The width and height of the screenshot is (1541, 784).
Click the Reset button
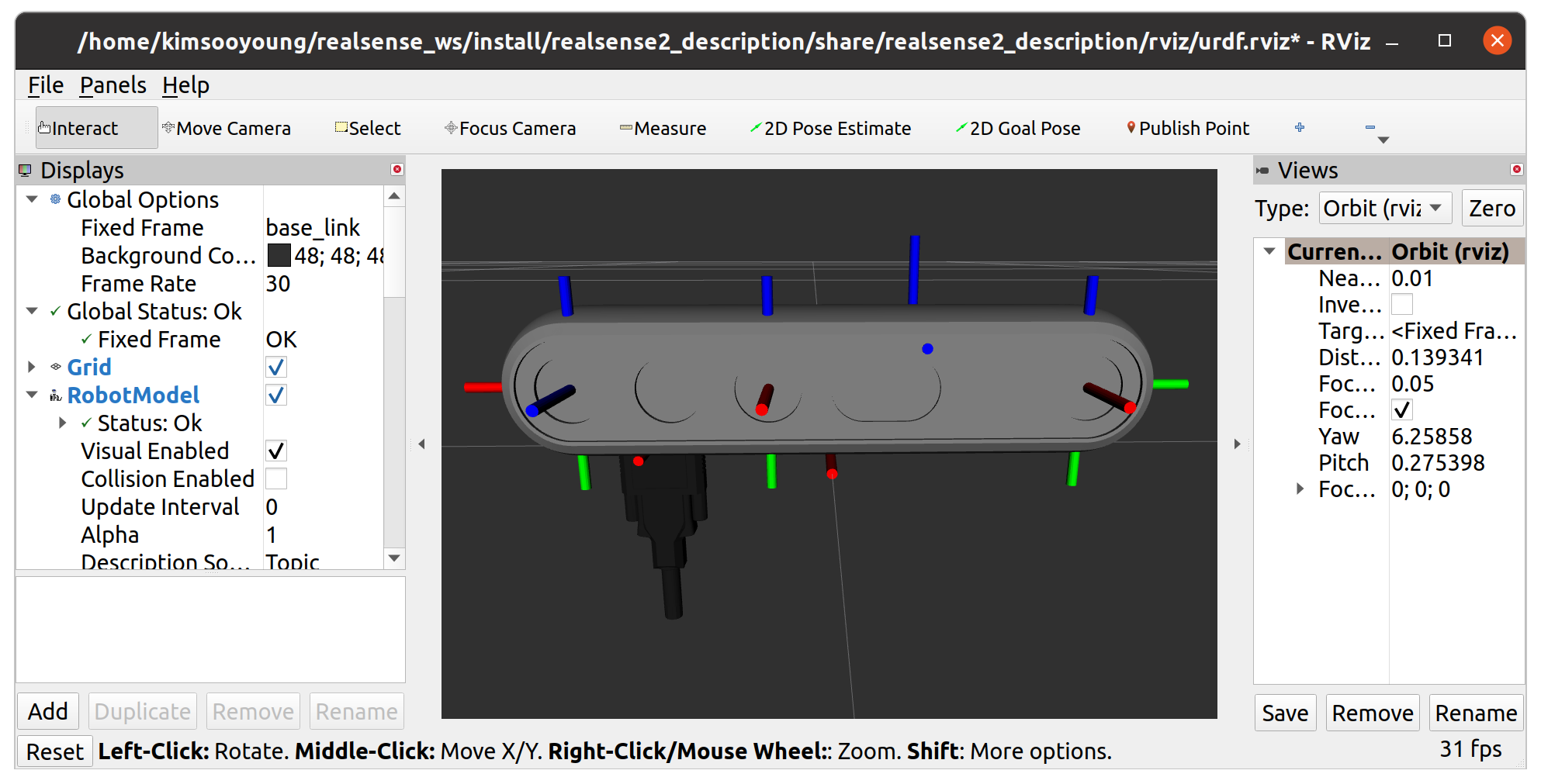[54, 751]
